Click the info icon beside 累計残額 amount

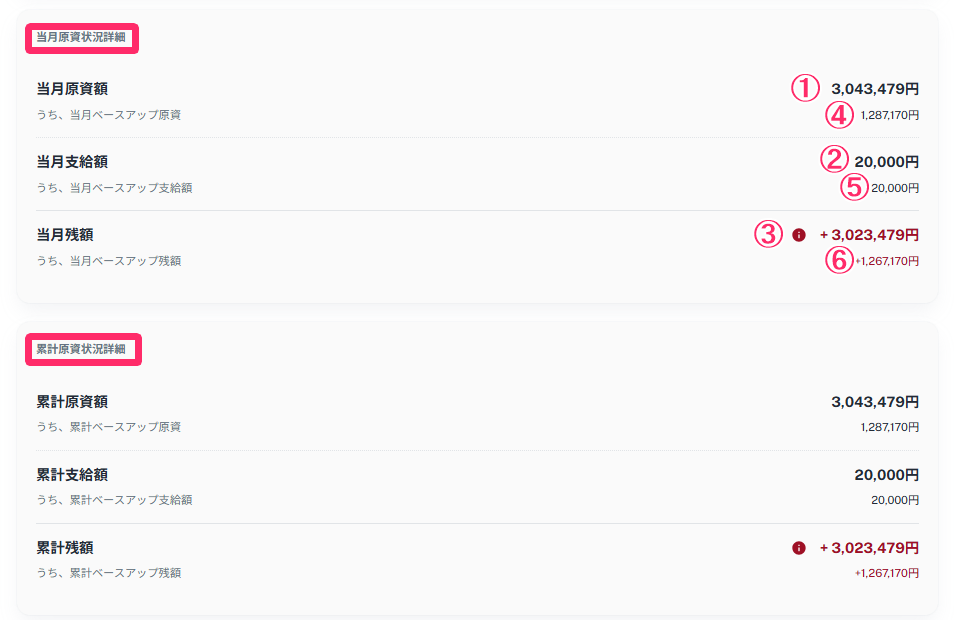click(799, 548)
